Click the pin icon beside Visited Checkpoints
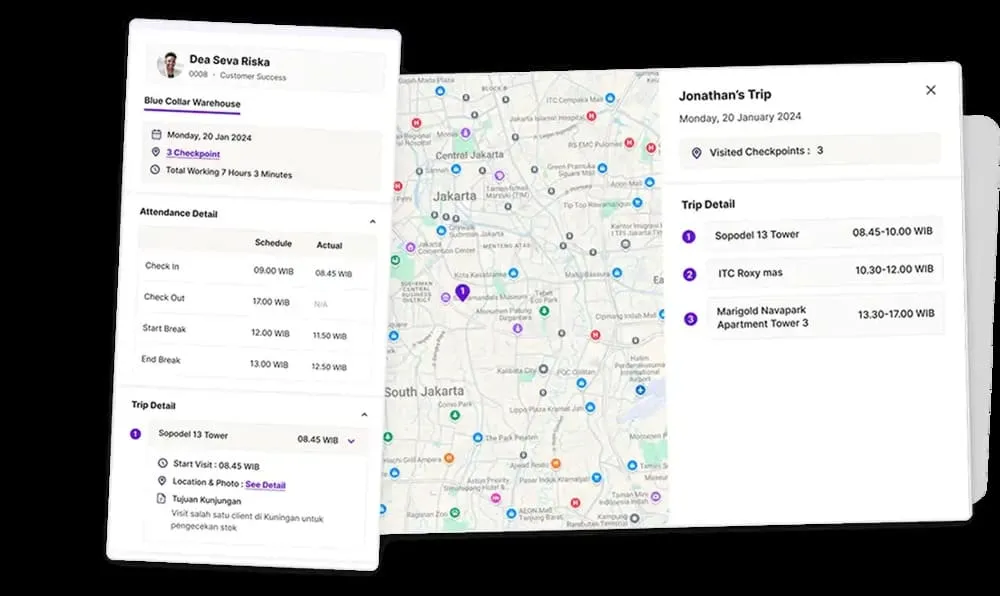1000x596 pixels. 697,152
